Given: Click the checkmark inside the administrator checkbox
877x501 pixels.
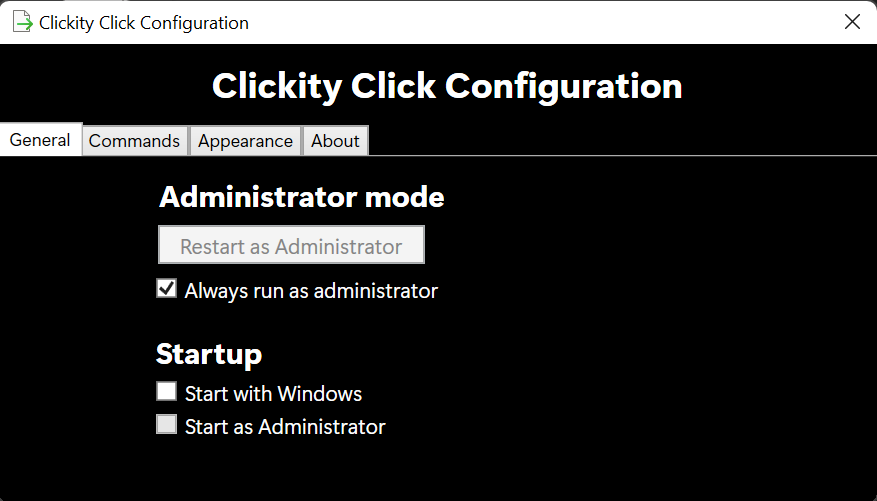Looking at the screenshot, I should [167, 288].
